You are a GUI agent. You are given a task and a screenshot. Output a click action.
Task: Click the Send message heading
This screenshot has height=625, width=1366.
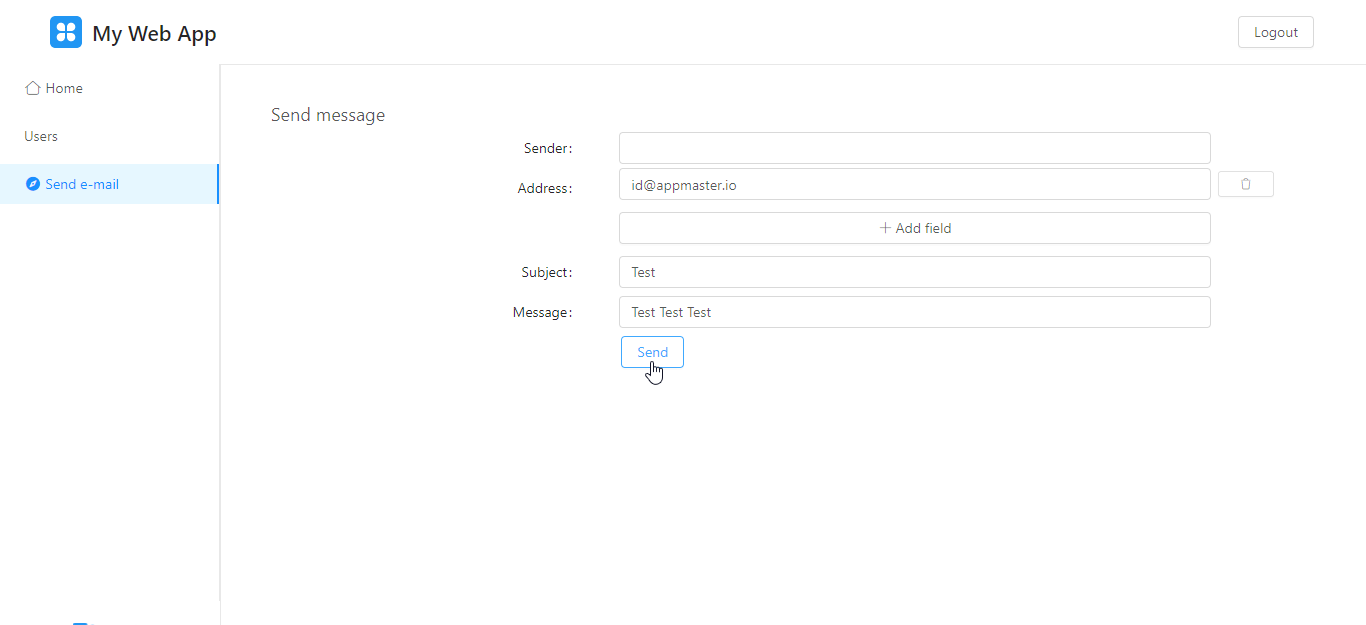click(328, 115)
